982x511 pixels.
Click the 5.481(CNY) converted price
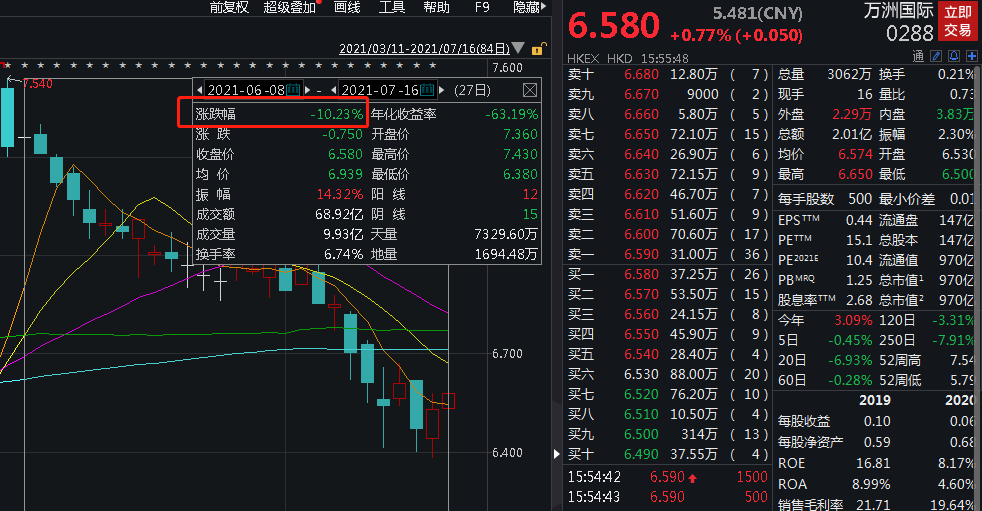click(x=757, y=13)
